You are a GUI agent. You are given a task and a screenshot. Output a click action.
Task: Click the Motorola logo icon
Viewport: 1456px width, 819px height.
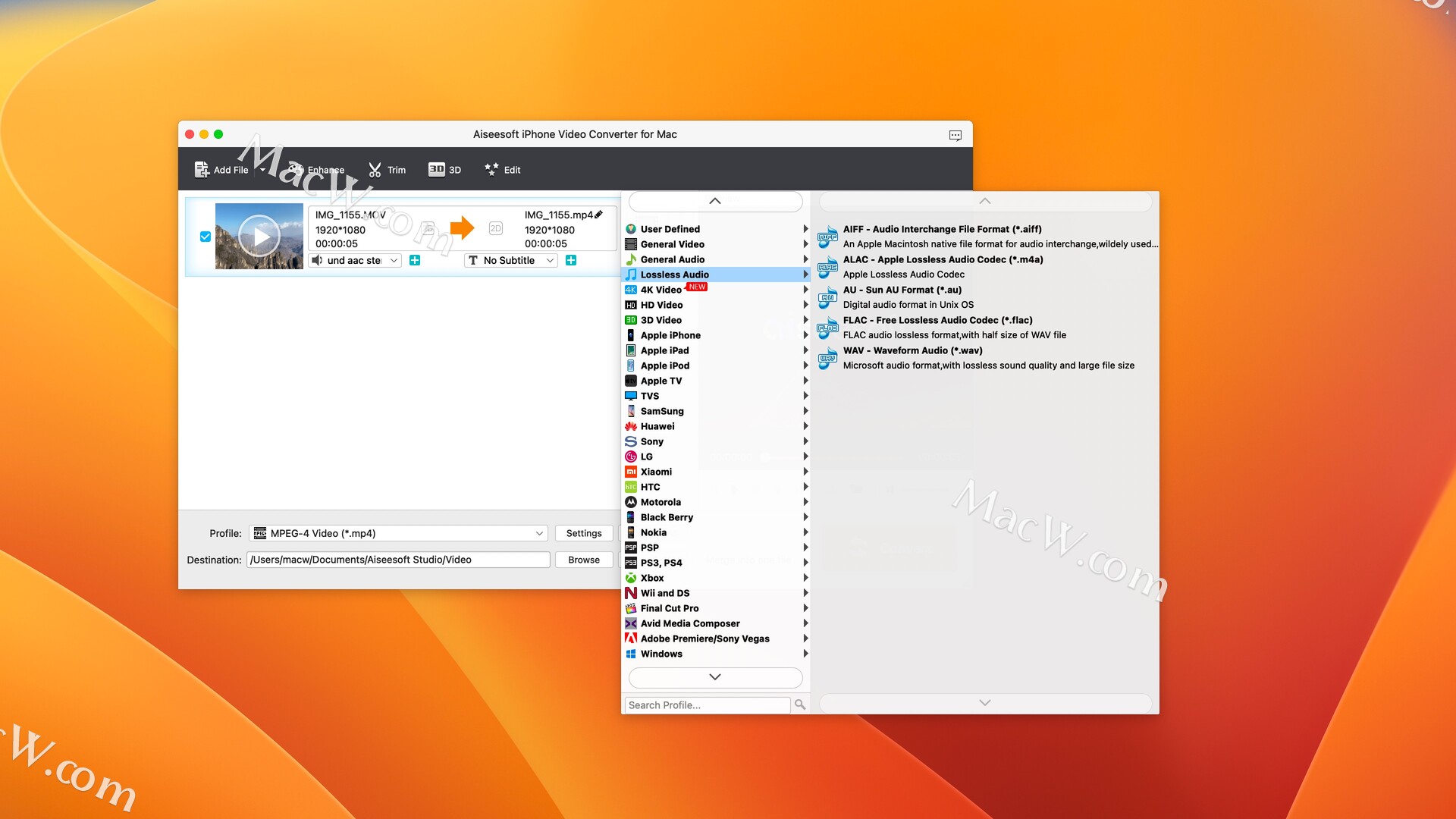coord(631,502)
